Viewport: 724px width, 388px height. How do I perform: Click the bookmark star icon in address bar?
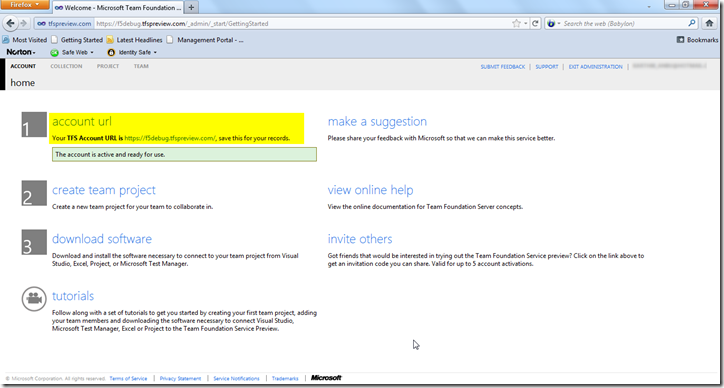pyautogui.click(x=516, y=23)
